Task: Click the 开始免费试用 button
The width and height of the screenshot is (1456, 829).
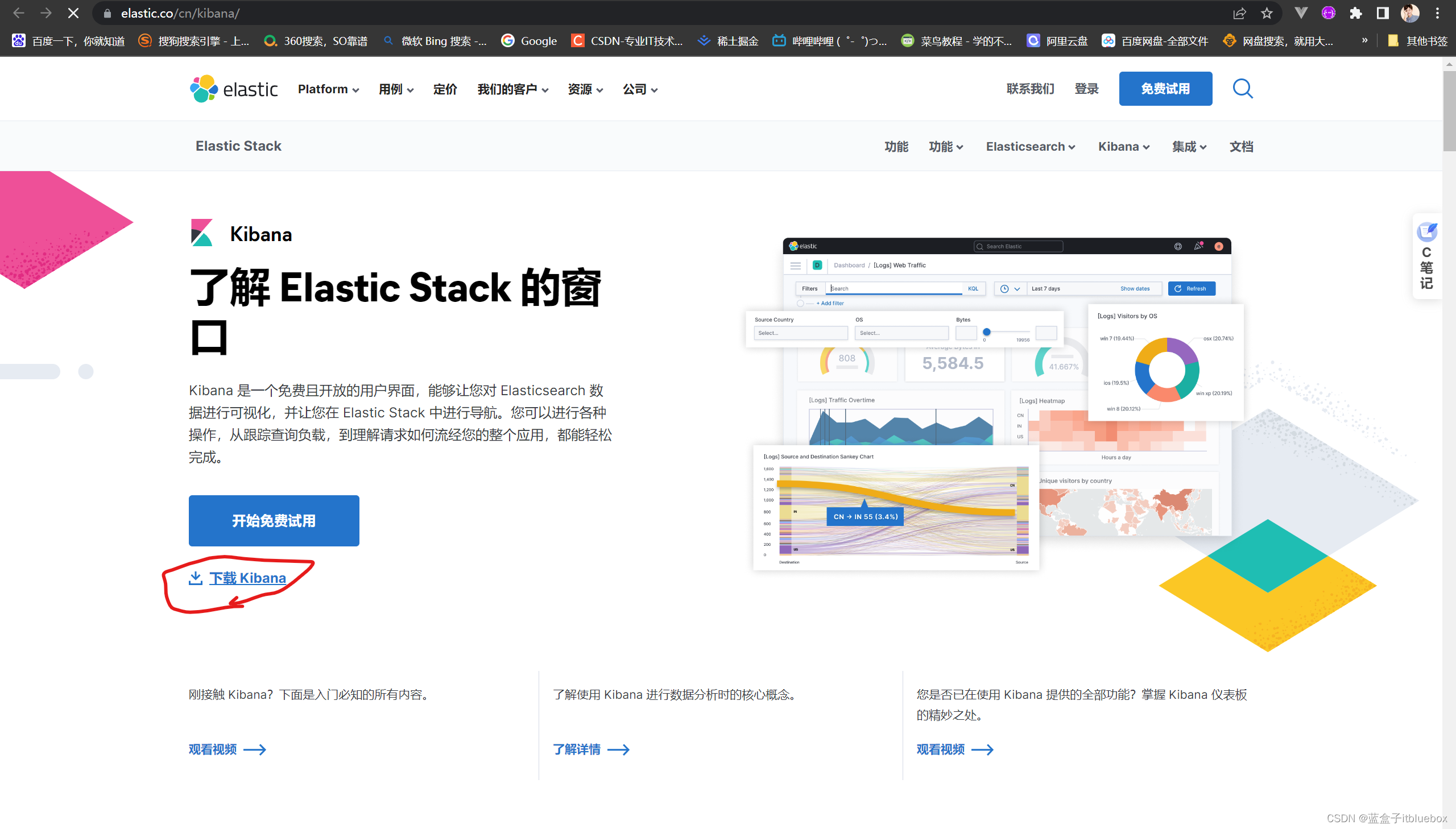Action: coord(274,520)
